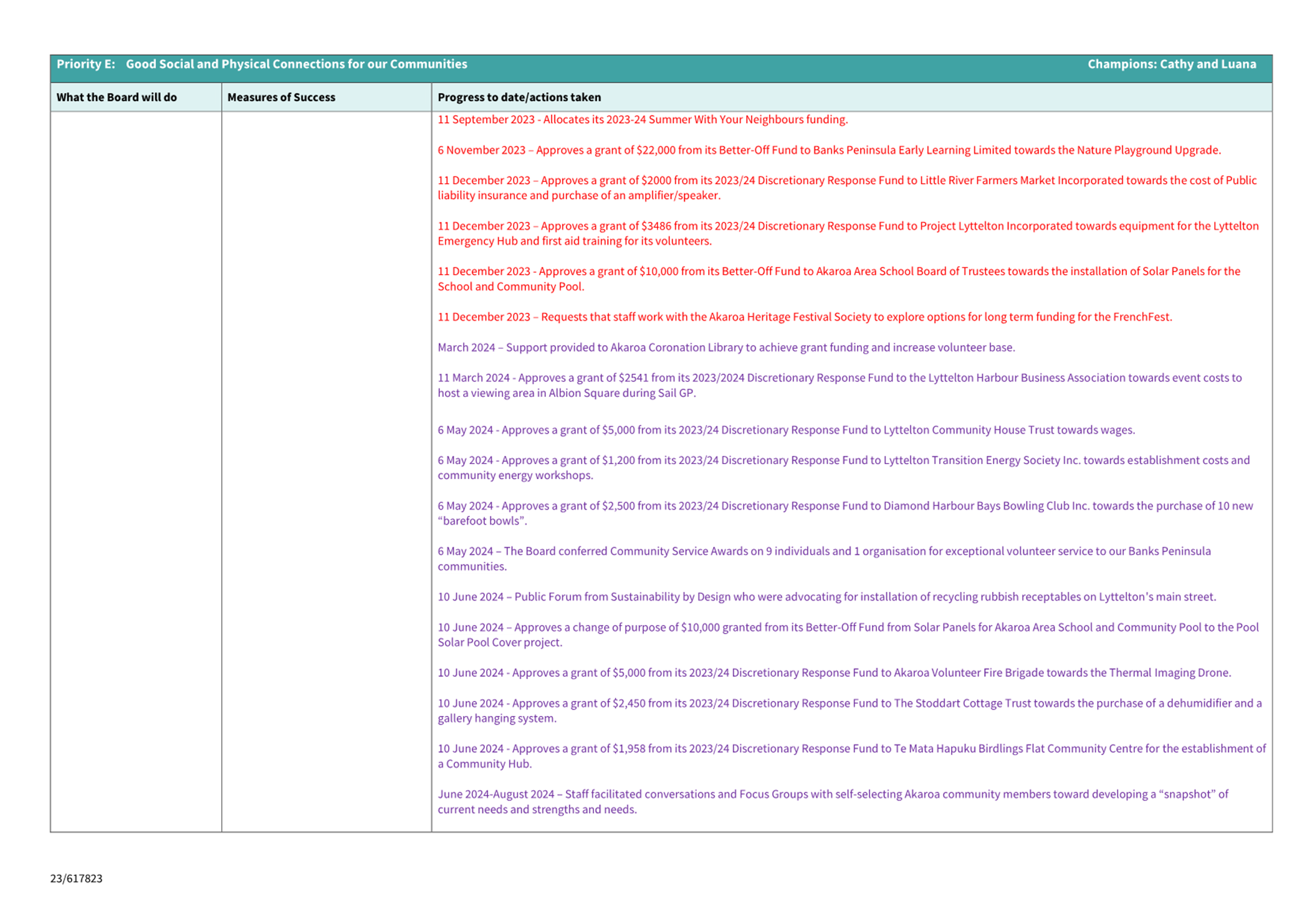1307x924 pixels.
Task: Click the Measures of Success column header
Action: [281, 97]
